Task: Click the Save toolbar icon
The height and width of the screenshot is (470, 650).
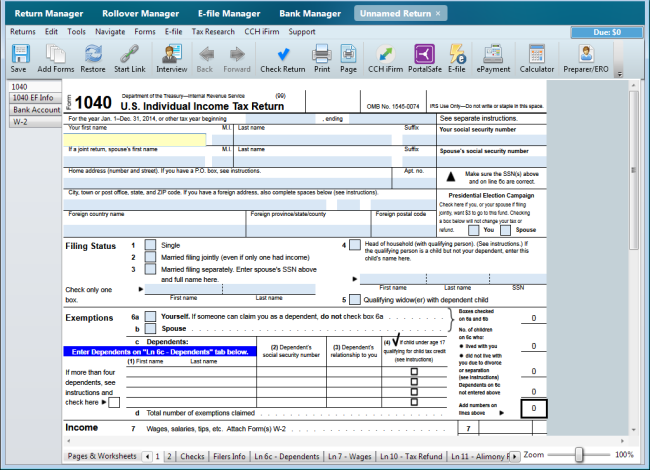Action: [19, 58]
